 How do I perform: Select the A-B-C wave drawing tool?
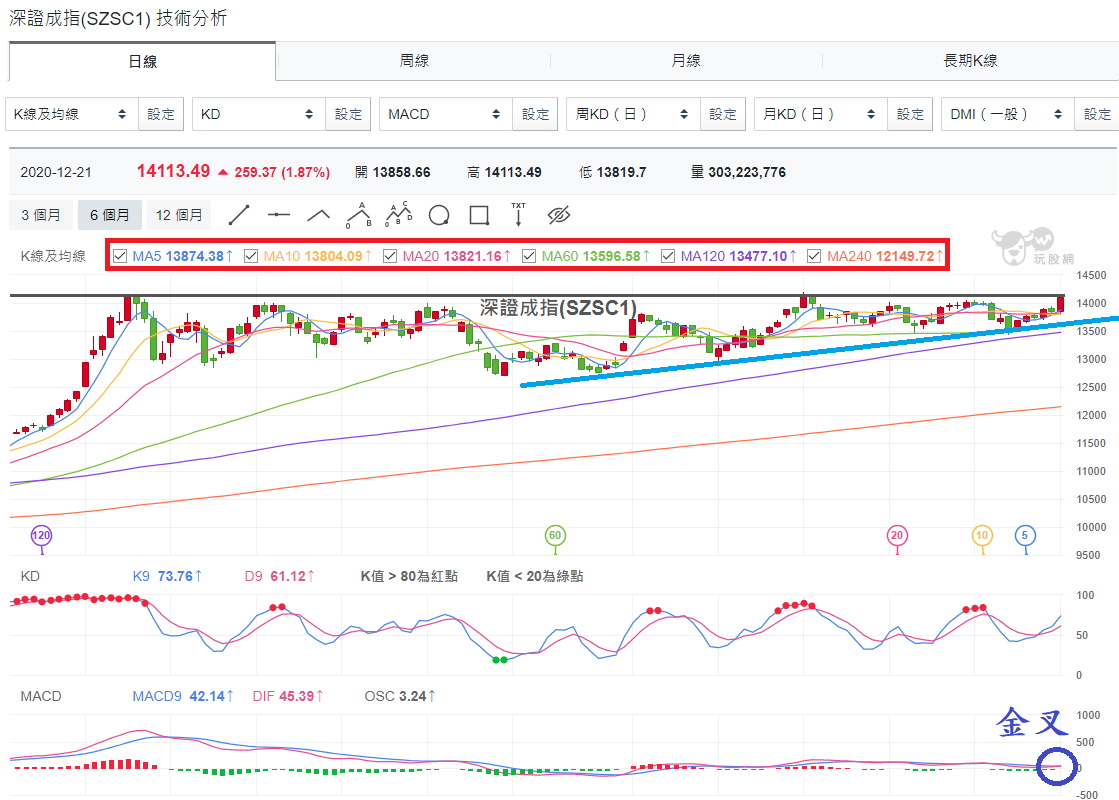click(399, 215)
